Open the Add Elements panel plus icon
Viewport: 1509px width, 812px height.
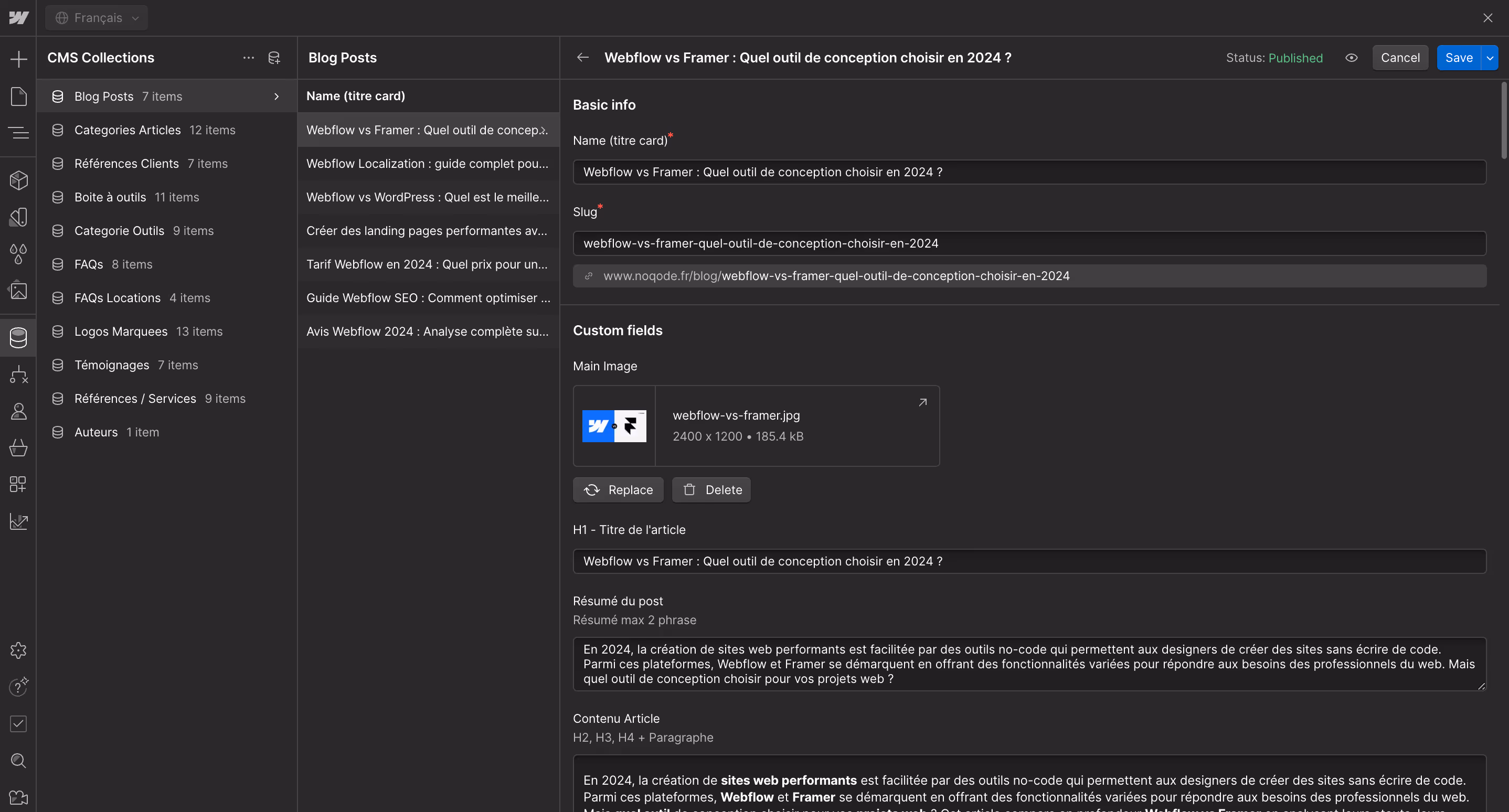click(x=18, y=59)
